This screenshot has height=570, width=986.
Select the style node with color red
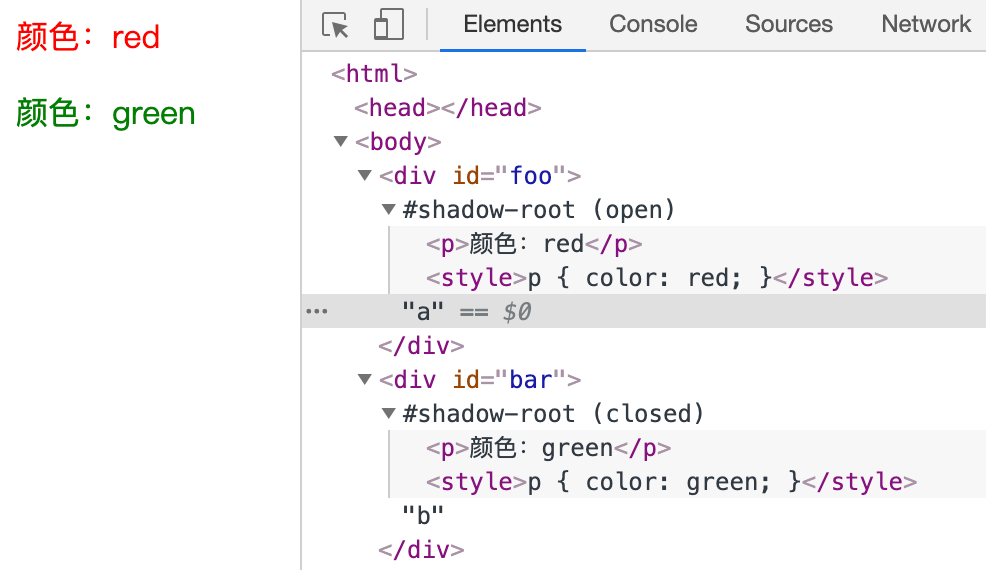tap(656, 278)
